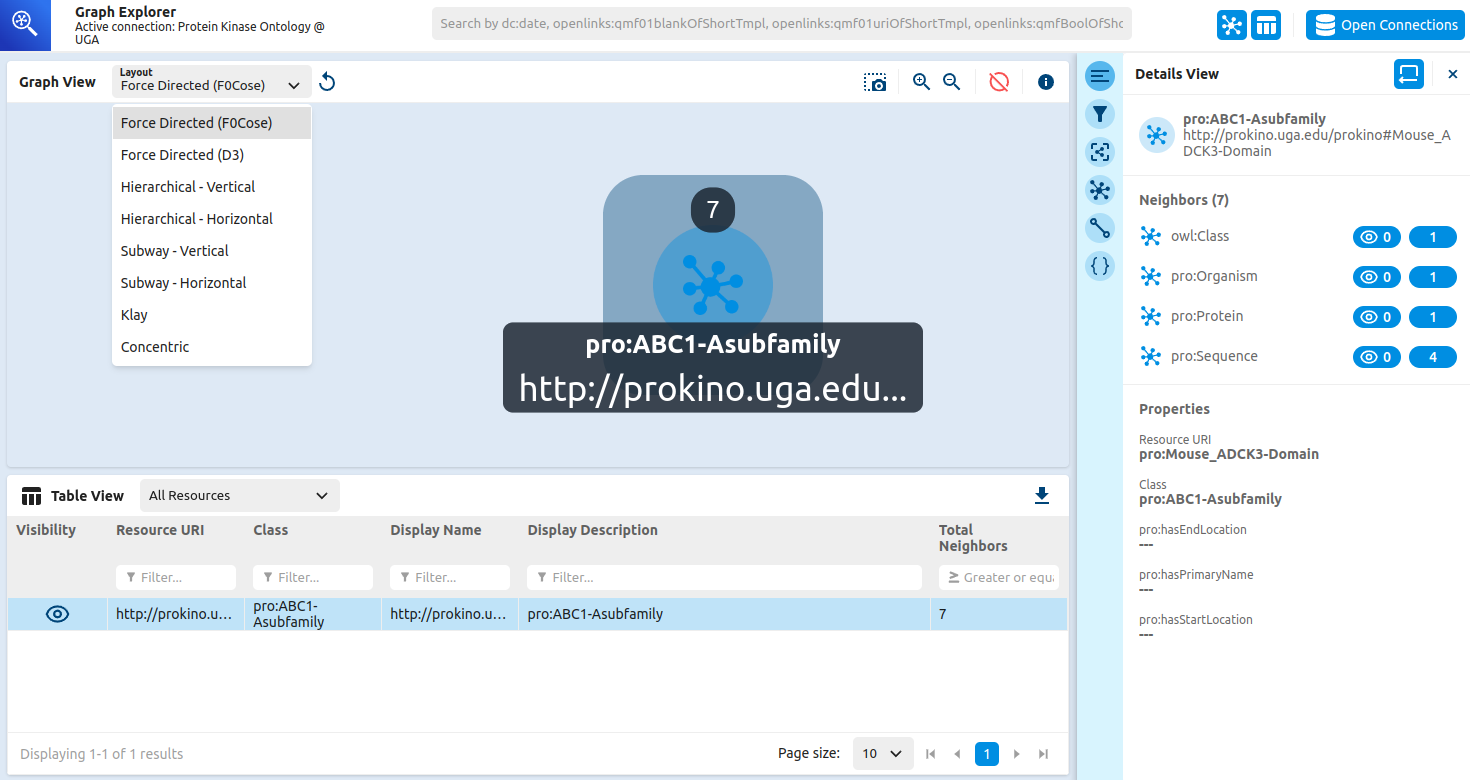This screenshot has height=780, width=1470.
Task: Toggle visibility eye in the table row
Action: [x=58, y=614]
